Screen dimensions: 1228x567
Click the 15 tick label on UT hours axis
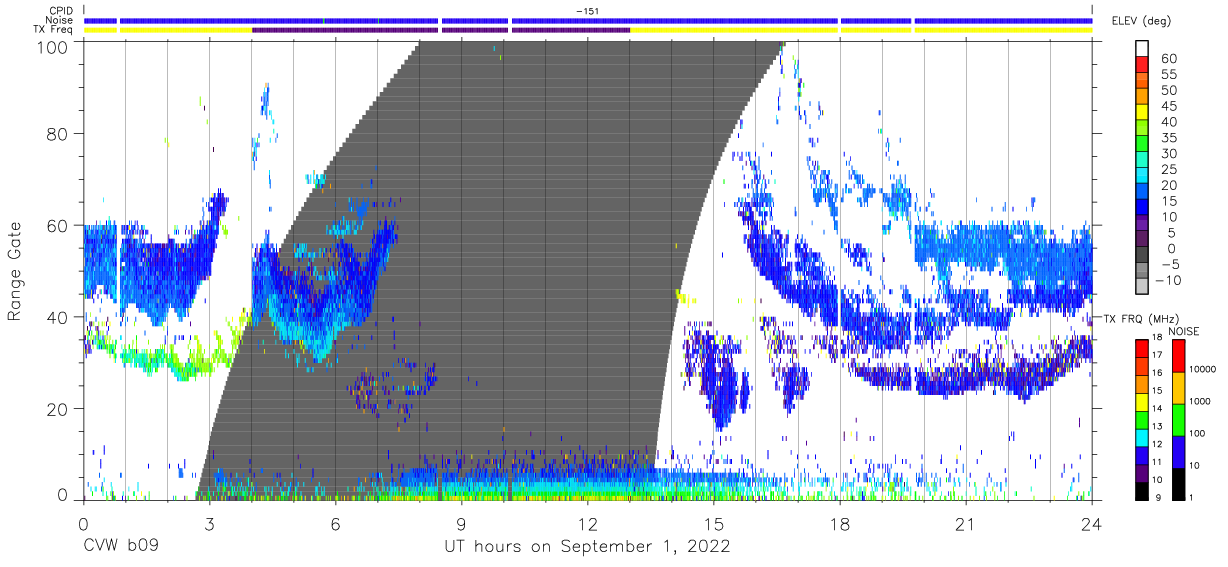pyautogui.click(x=713, y=523)
